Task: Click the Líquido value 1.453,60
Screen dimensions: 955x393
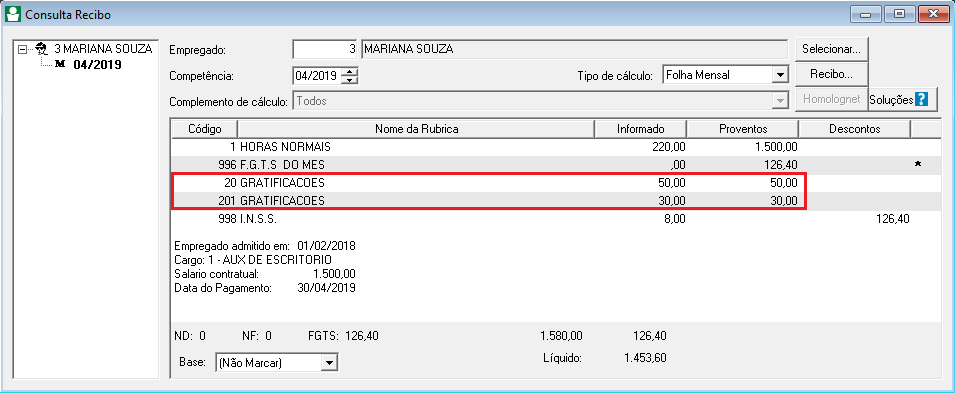Action: click(x=645, y=358)
